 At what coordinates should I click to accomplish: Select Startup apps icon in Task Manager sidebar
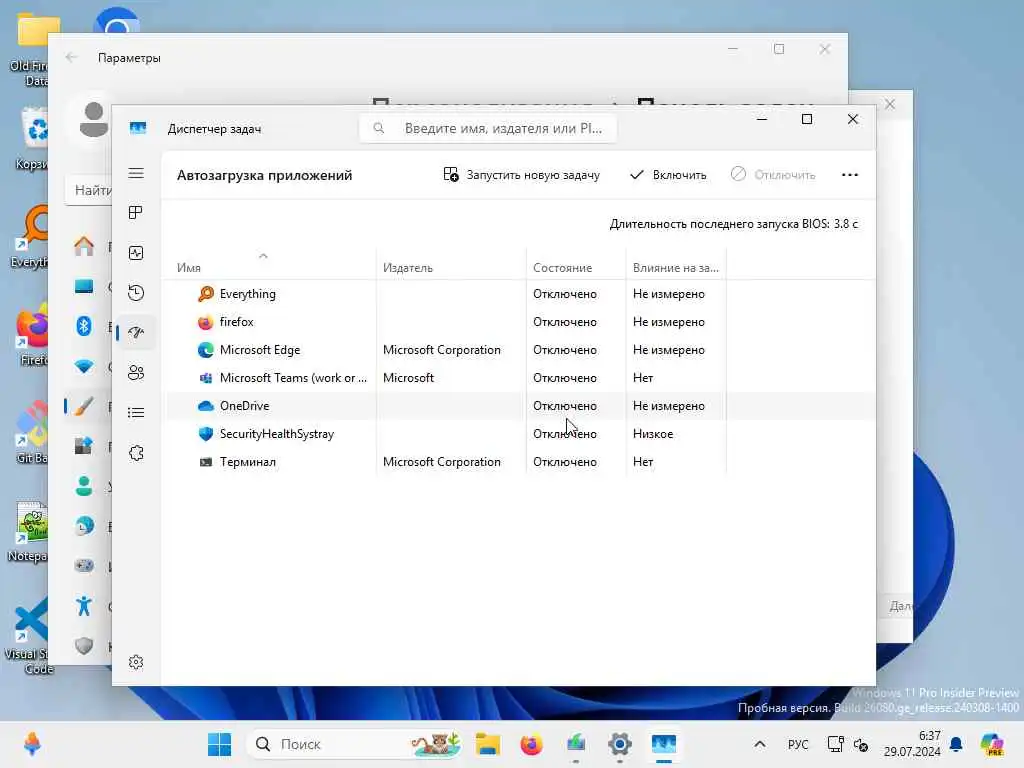pos(136,332)
